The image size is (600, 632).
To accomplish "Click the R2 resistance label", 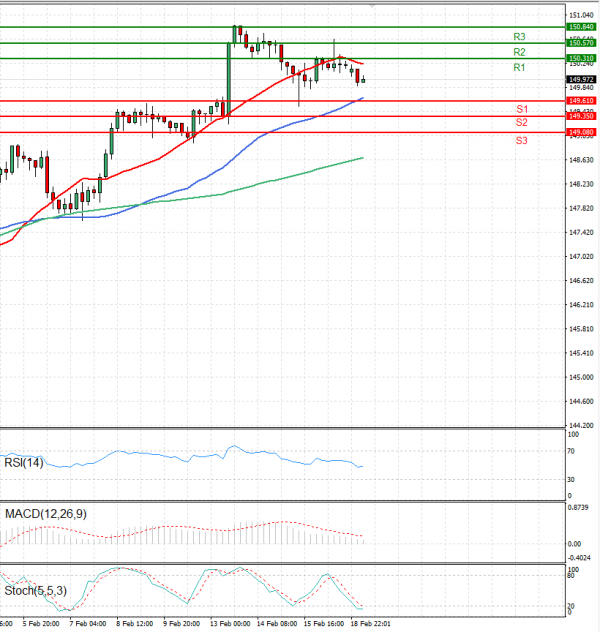I will tap(519, 52).
